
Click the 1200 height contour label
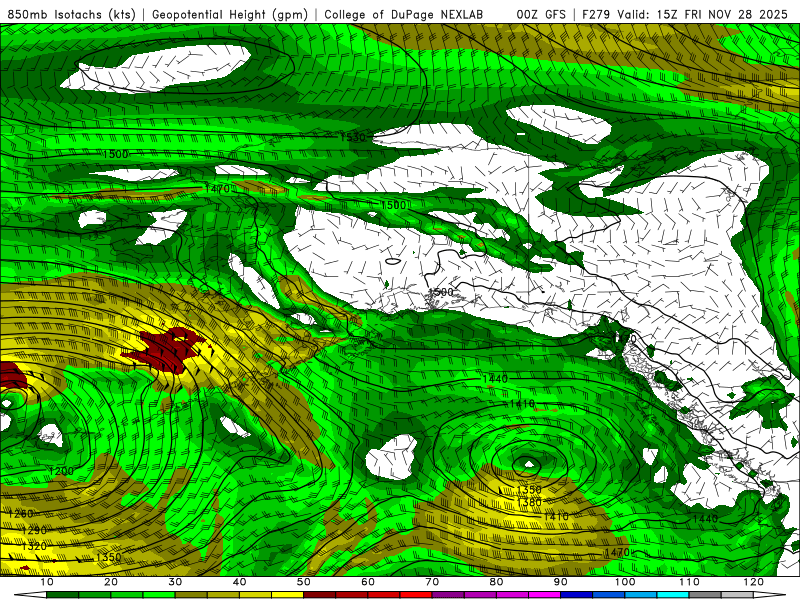point(61,471)
